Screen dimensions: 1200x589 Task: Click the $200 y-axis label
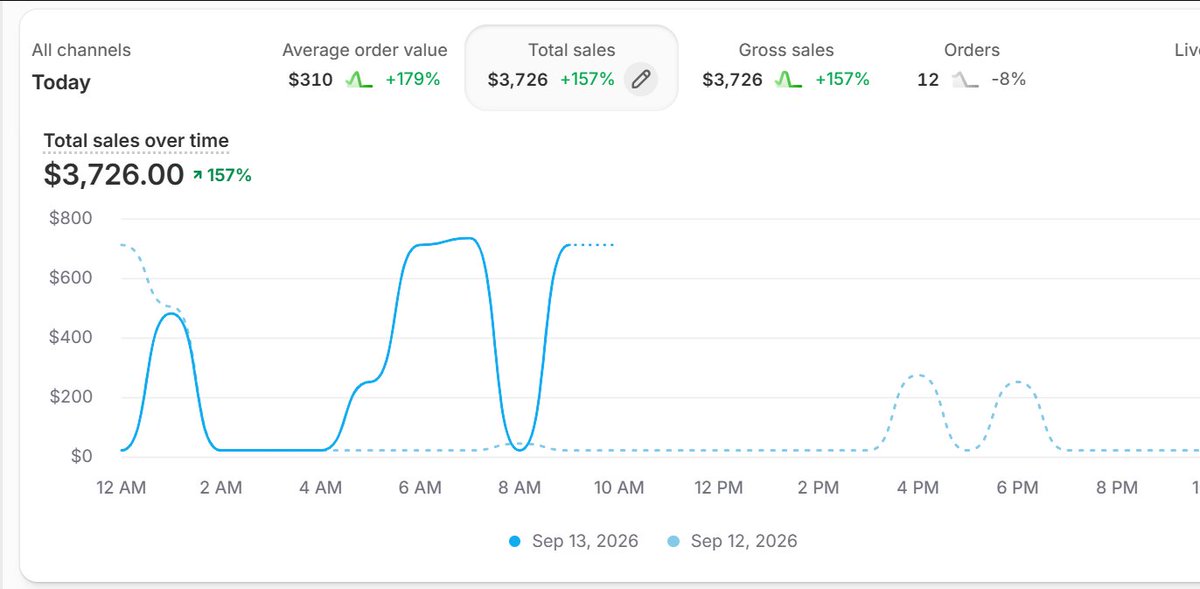click(70, 397)
